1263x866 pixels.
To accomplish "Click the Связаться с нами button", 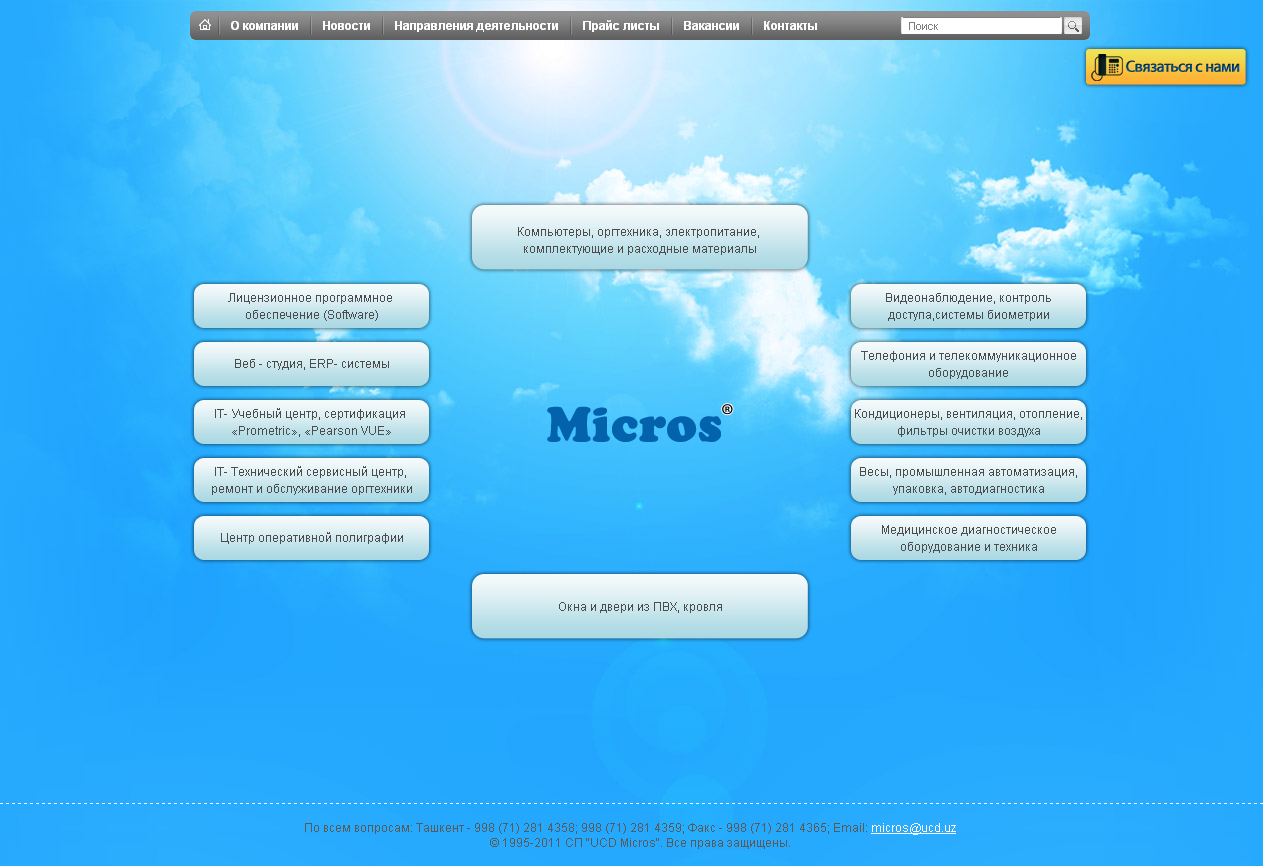I will pyautogui.click(x=1166, y=67).
